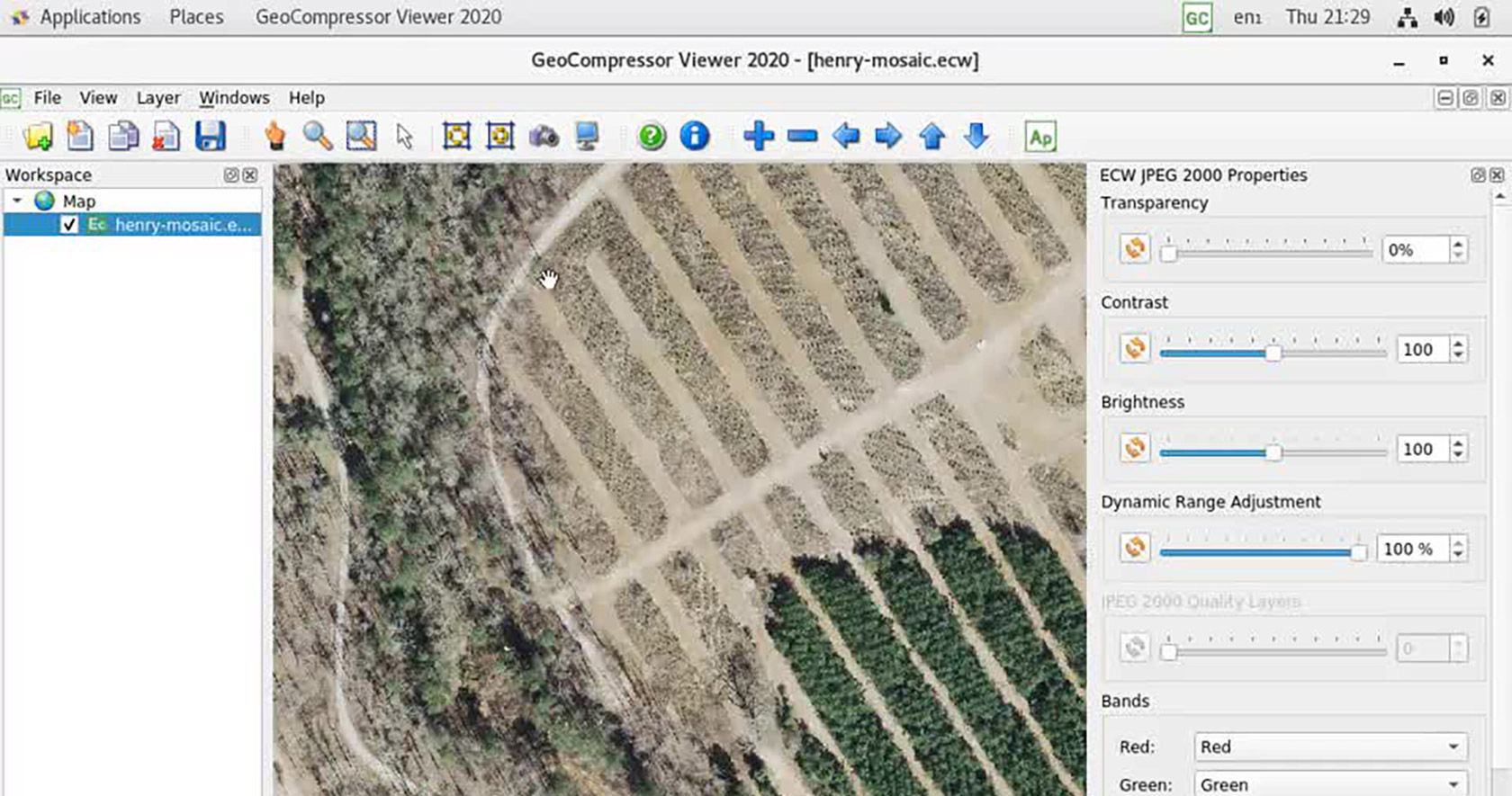This screenshot has width=1512, height=796.
Task: Float the ECW JPEG 2000 Properties panel
Action: 1478,175
